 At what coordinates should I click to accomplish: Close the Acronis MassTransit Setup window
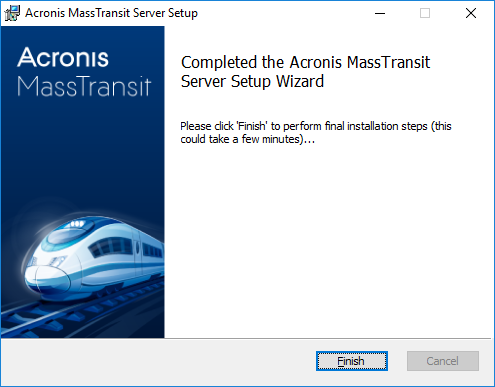click(x=471, y=13)
